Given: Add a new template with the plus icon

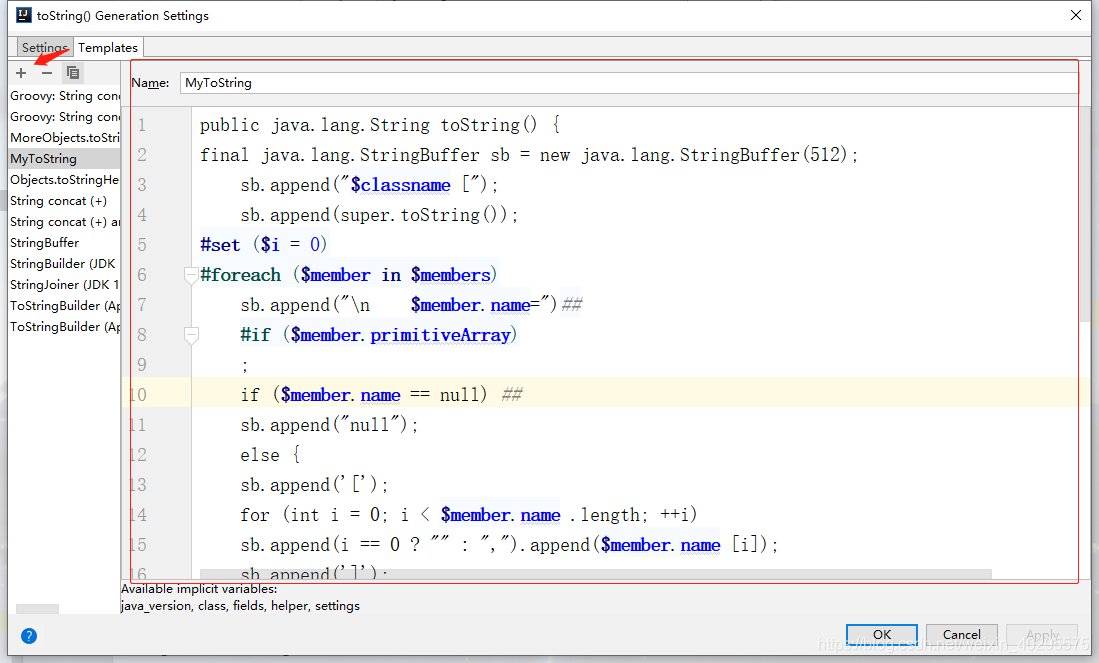Looking at the screenshot, I should 20,72.
